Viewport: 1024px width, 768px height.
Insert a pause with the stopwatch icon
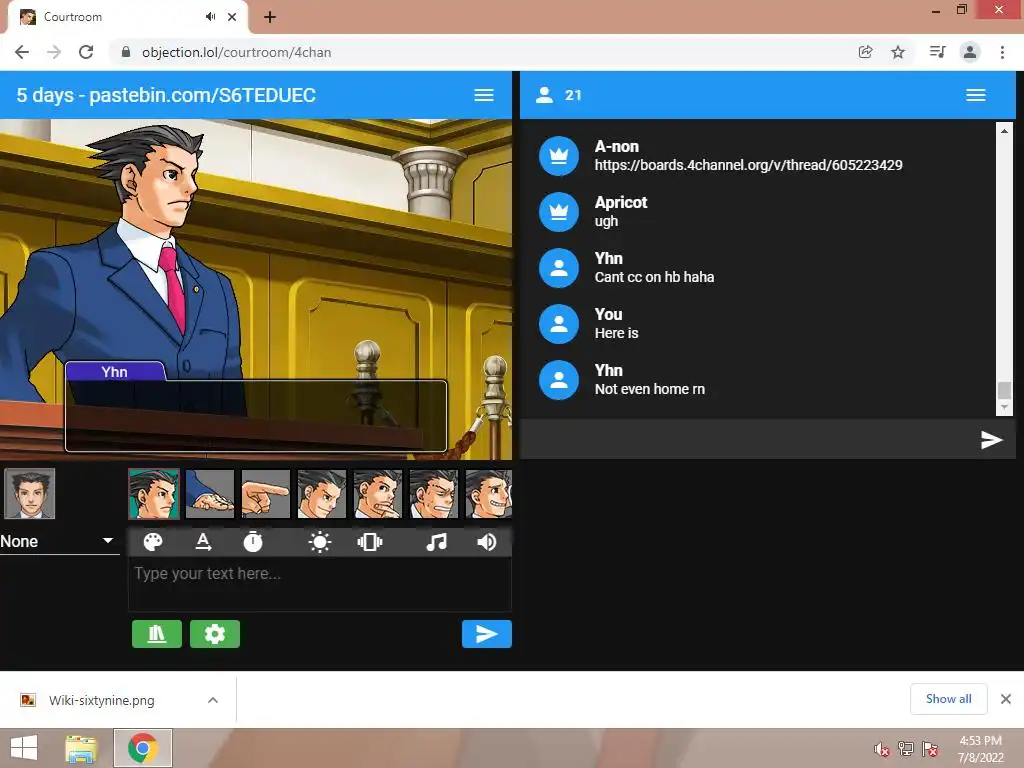pos(253,542)
